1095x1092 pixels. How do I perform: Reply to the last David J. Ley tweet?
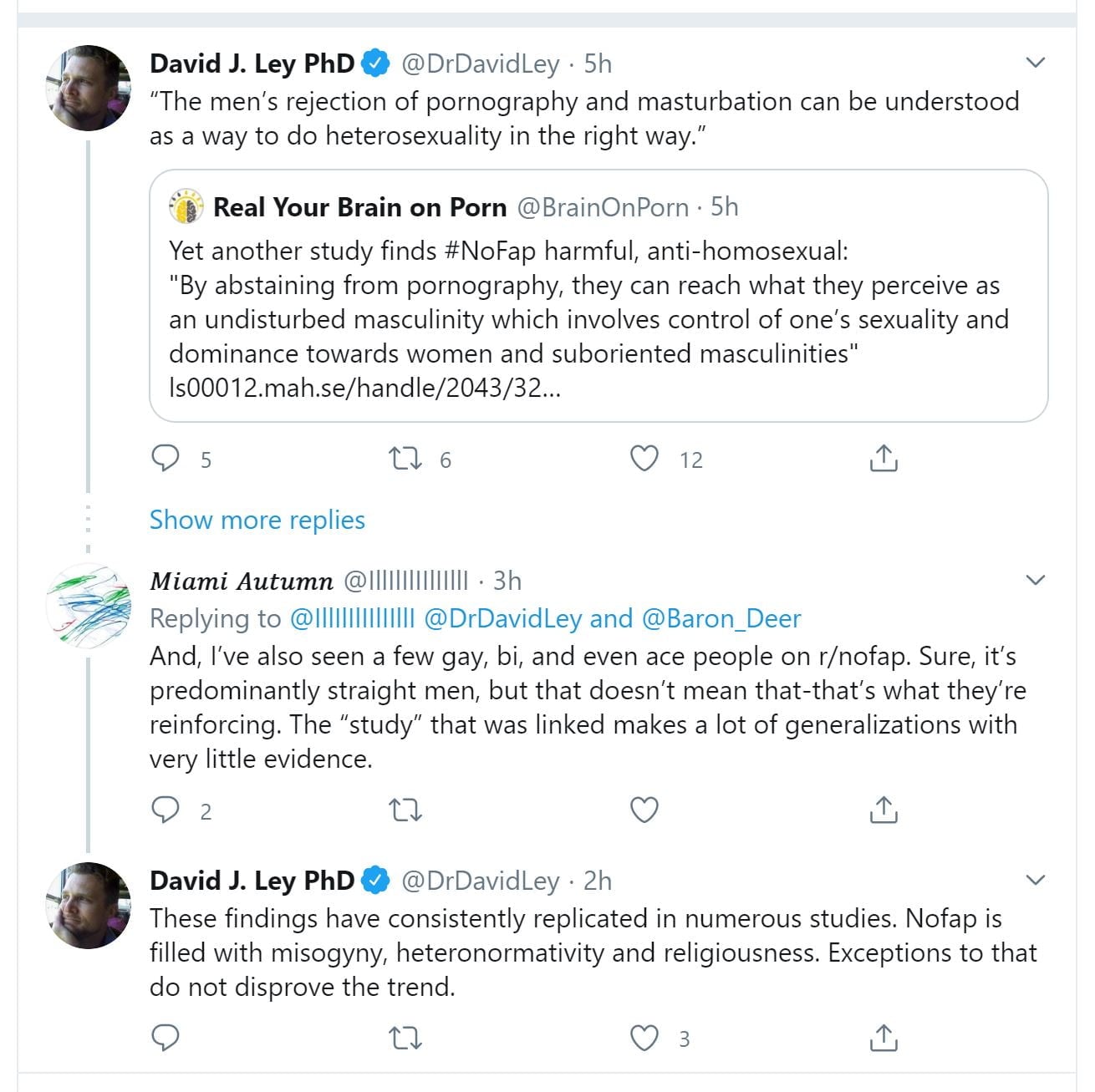[x=166, y=1038]
